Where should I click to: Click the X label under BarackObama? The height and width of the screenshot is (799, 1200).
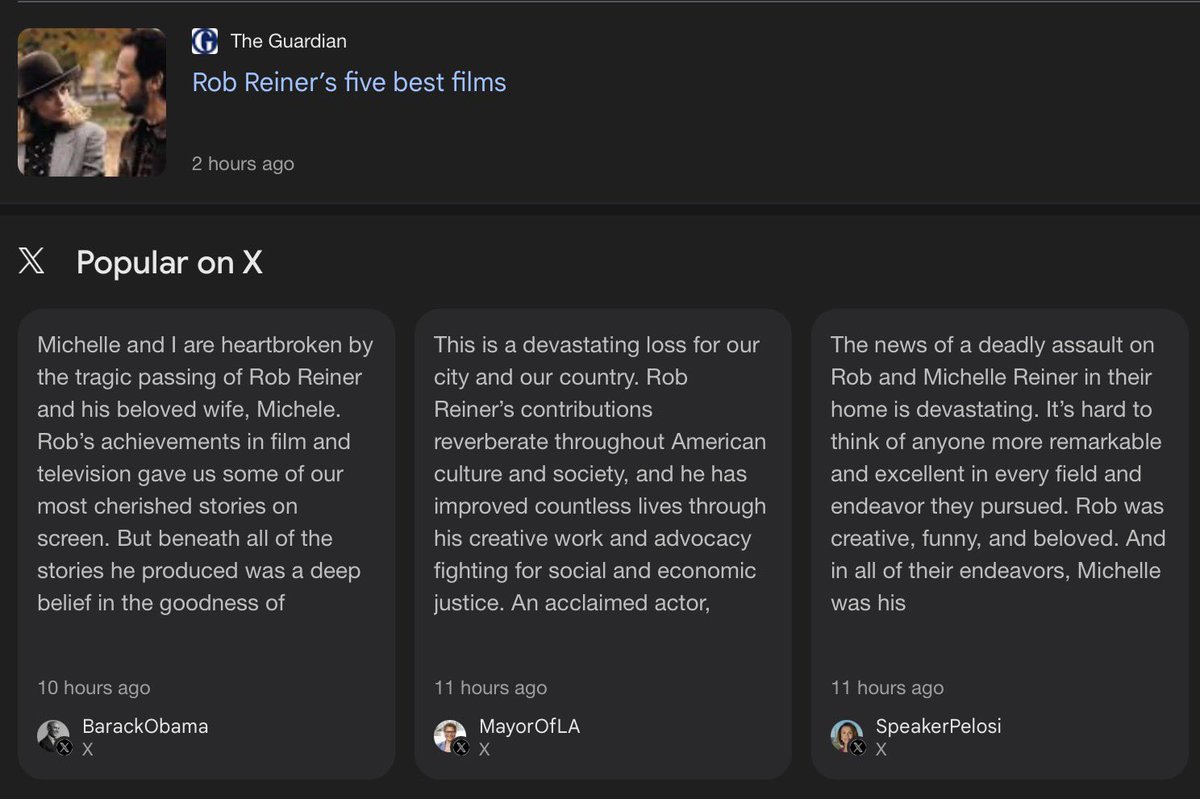(x=88, y=749)
